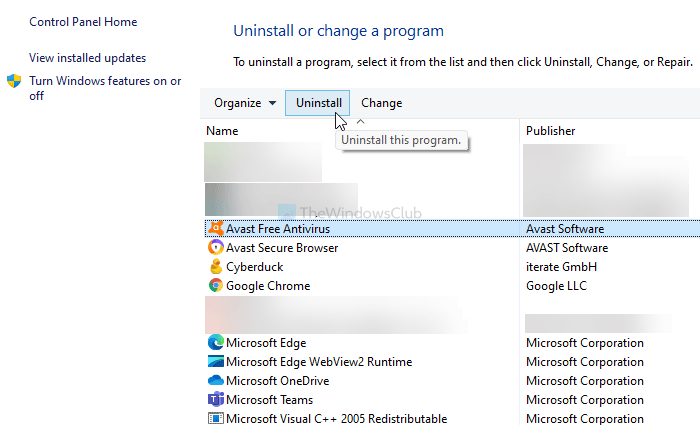Click the Microsoft Teams icon
700x425 pixels.
click(215, 400)
